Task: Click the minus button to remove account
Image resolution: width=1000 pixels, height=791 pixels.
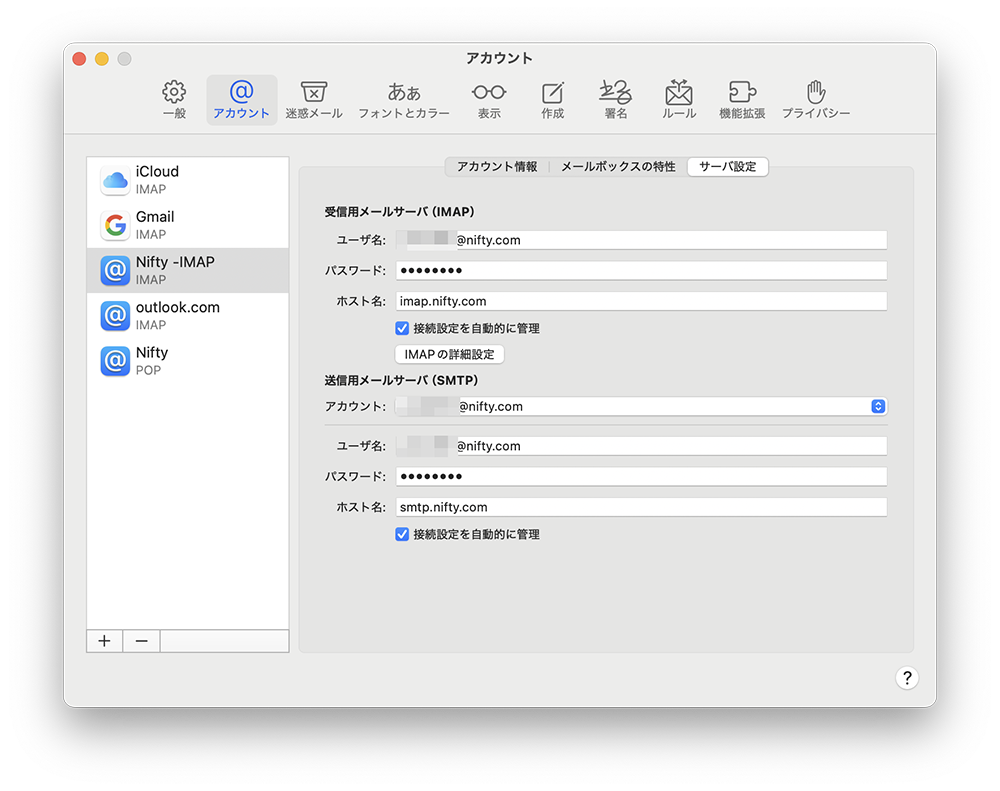Action: [141, 641]
